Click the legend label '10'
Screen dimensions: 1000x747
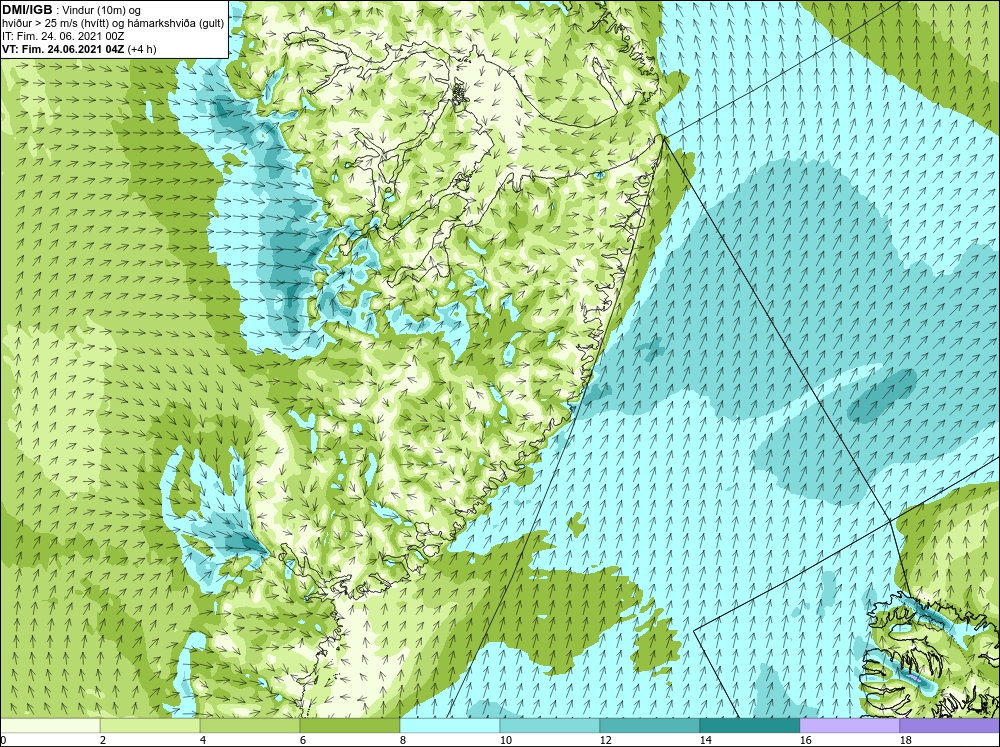(x=505, y=740)
